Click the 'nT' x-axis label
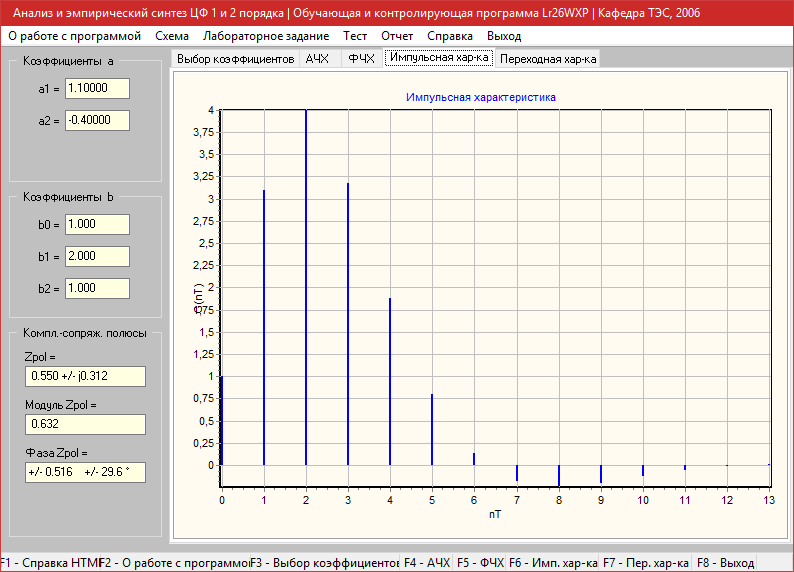The width and height of the screenshot is (794, 572). tap(495, 514)
